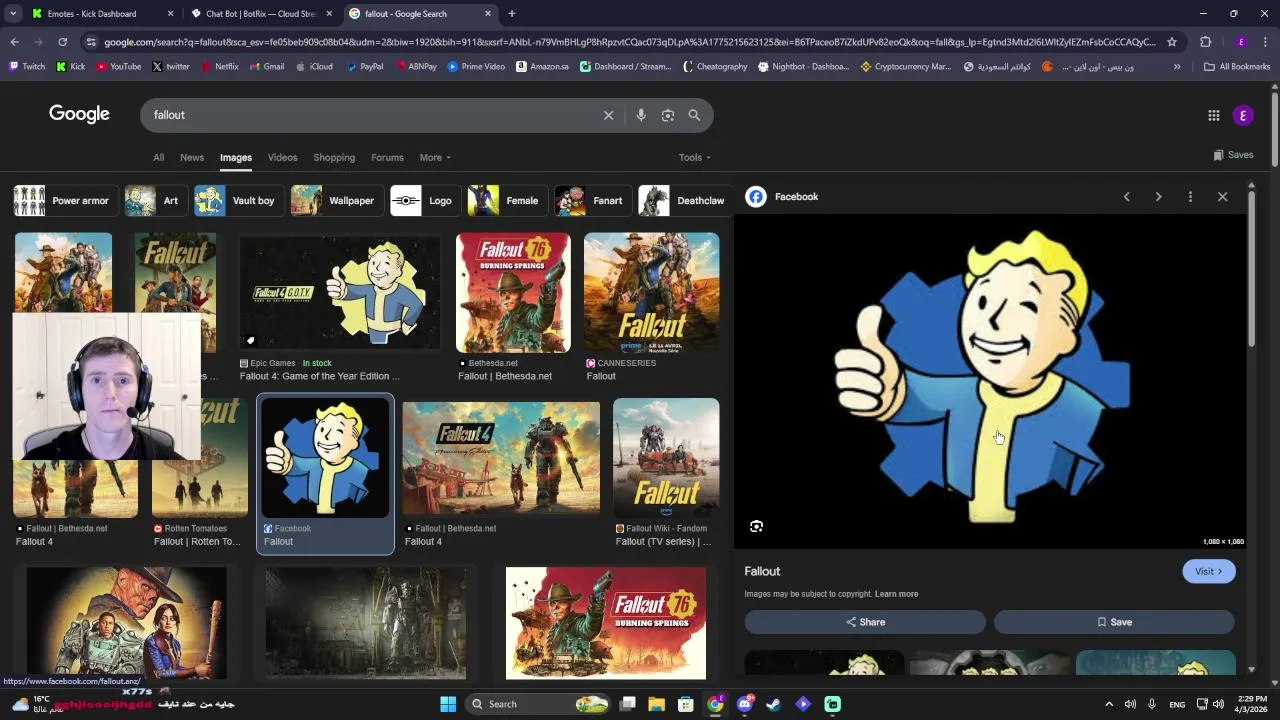Close the image preview panel
Screen dimensions: 1280x720
tap(1222, 197)
